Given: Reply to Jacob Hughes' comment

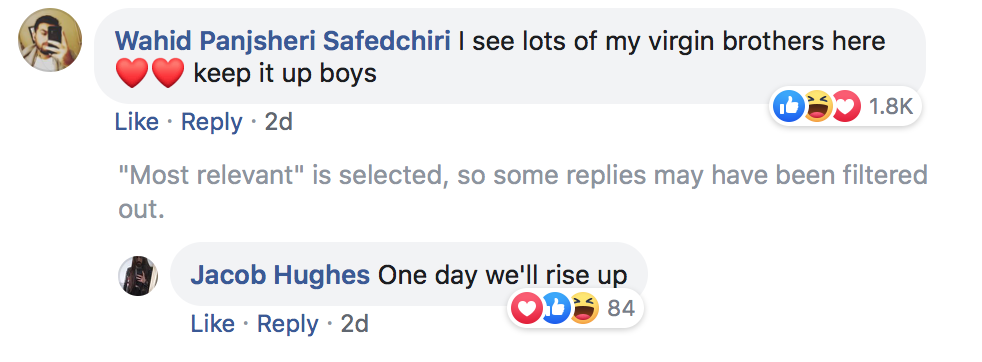Looking at the screenshot, I should pyautogui.click(x=287, y=324).
